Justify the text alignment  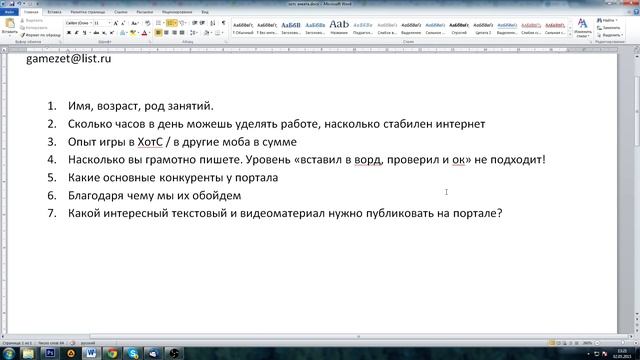click(x=182, y=33)
